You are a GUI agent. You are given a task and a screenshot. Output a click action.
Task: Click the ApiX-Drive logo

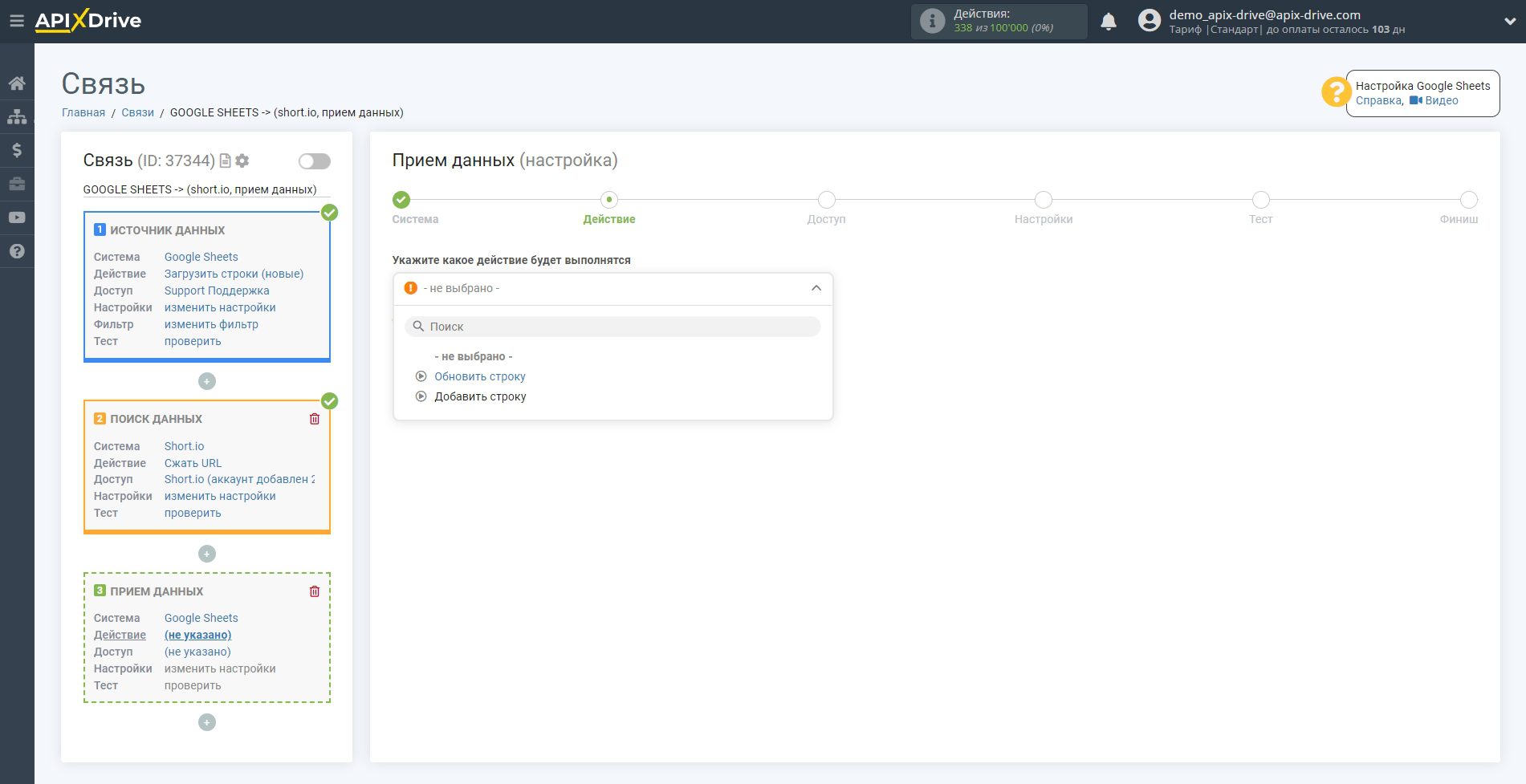point(88,21)
